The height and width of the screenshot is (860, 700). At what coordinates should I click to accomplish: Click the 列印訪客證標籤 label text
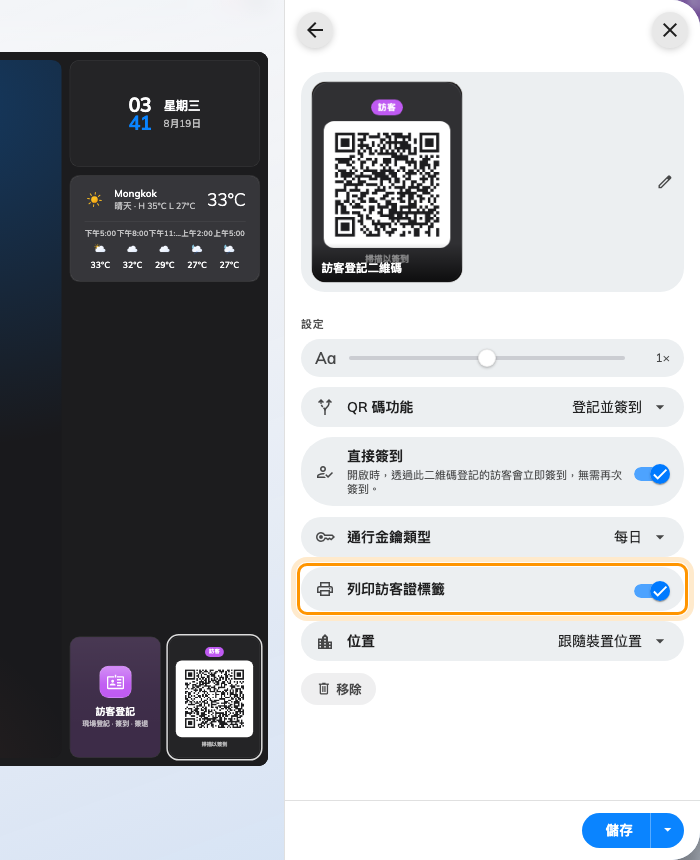(x=396, y=589)
